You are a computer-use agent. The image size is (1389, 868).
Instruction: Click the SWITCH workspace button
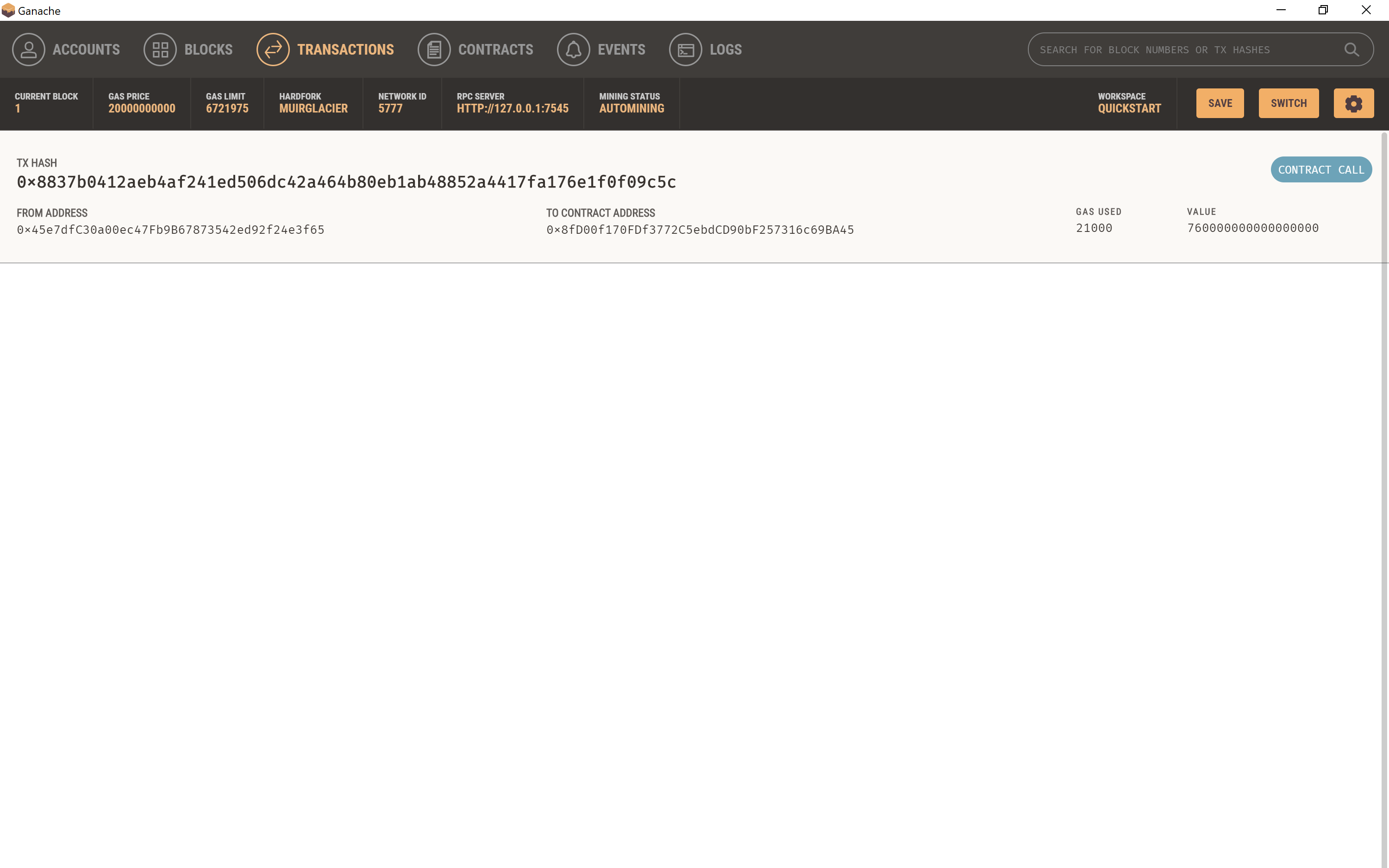click(1289, 103)
